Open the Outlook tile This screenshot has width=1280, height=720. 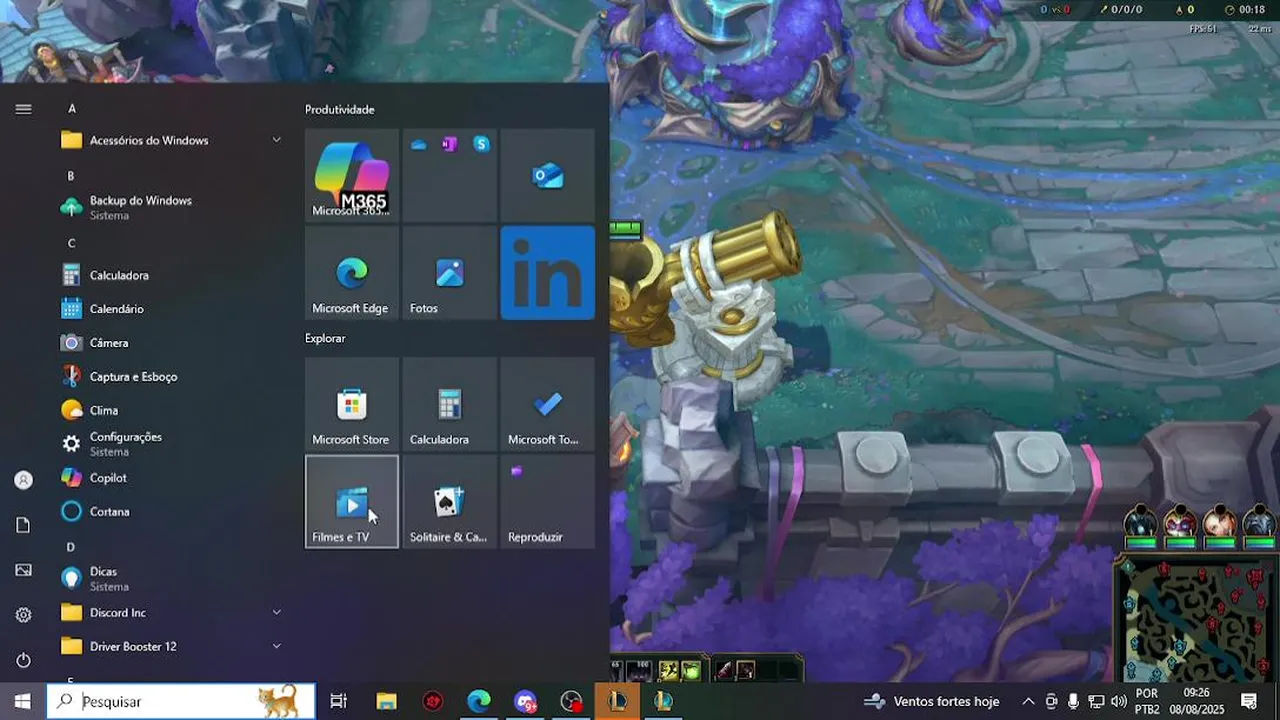click(x=547, y=175)
